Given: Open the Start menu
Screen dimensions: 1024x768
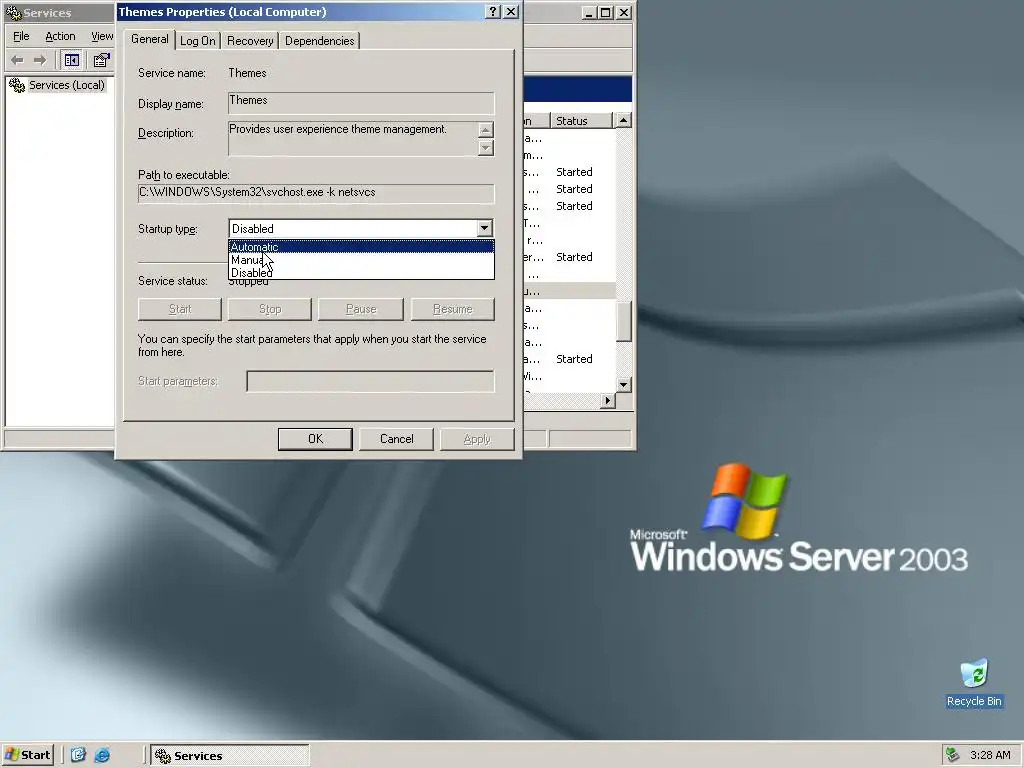Looking at the screenshot, I should pos(27,755).
